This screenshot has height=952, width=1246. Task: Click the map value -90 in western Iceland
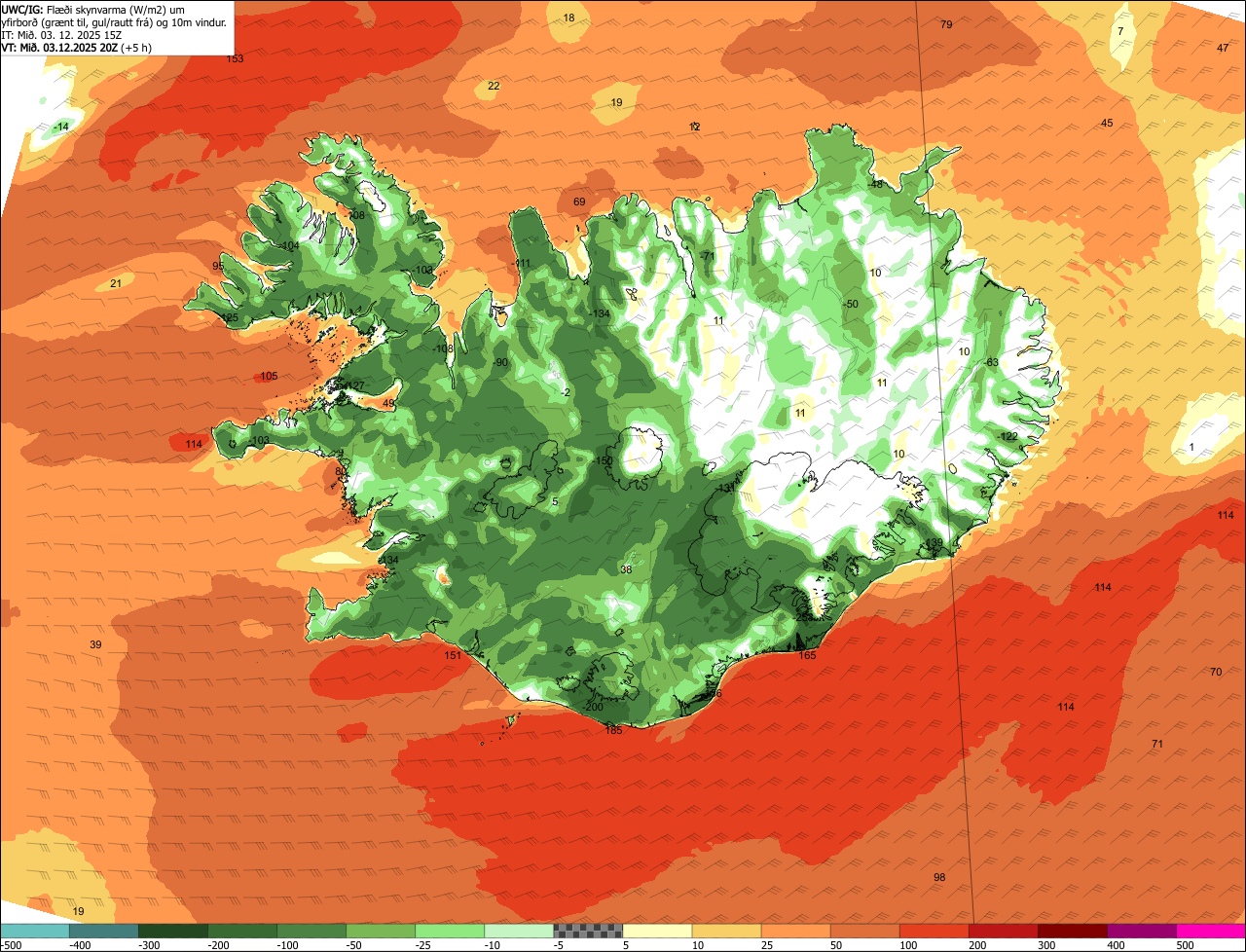point(500,362)
